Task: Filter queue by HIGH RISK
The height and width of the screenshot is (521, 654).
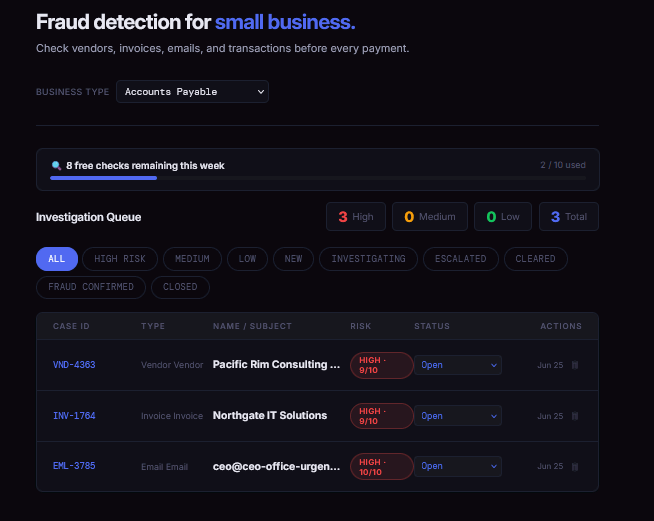Action: click(x=120, y=259)
